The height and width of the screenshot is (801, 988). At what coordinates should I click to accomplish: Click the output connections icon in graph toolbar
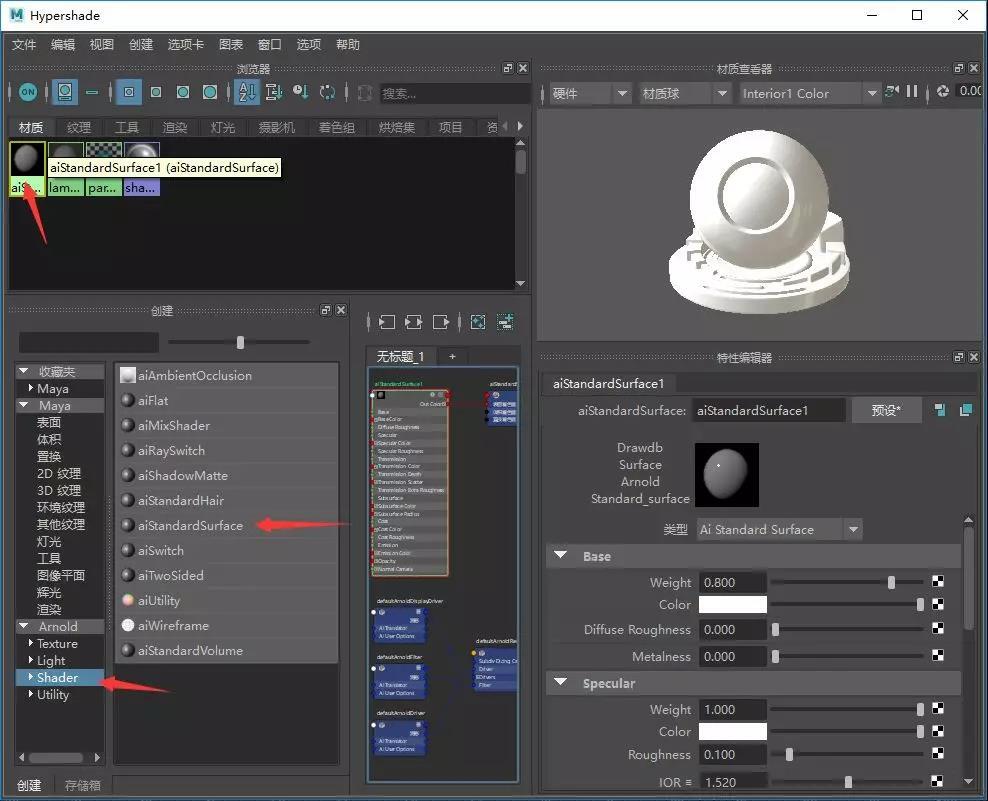[440, 322]
